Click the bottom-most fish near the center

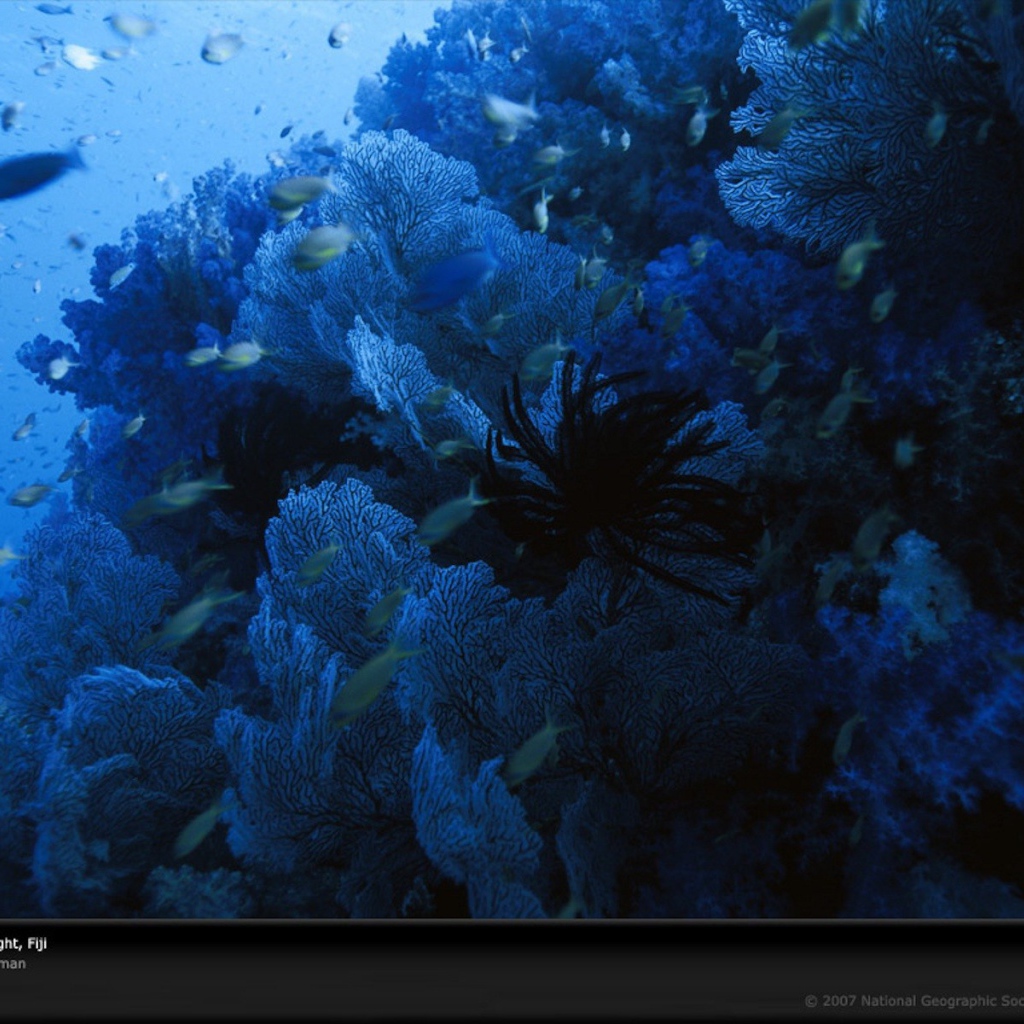click(x=531, y=752)
